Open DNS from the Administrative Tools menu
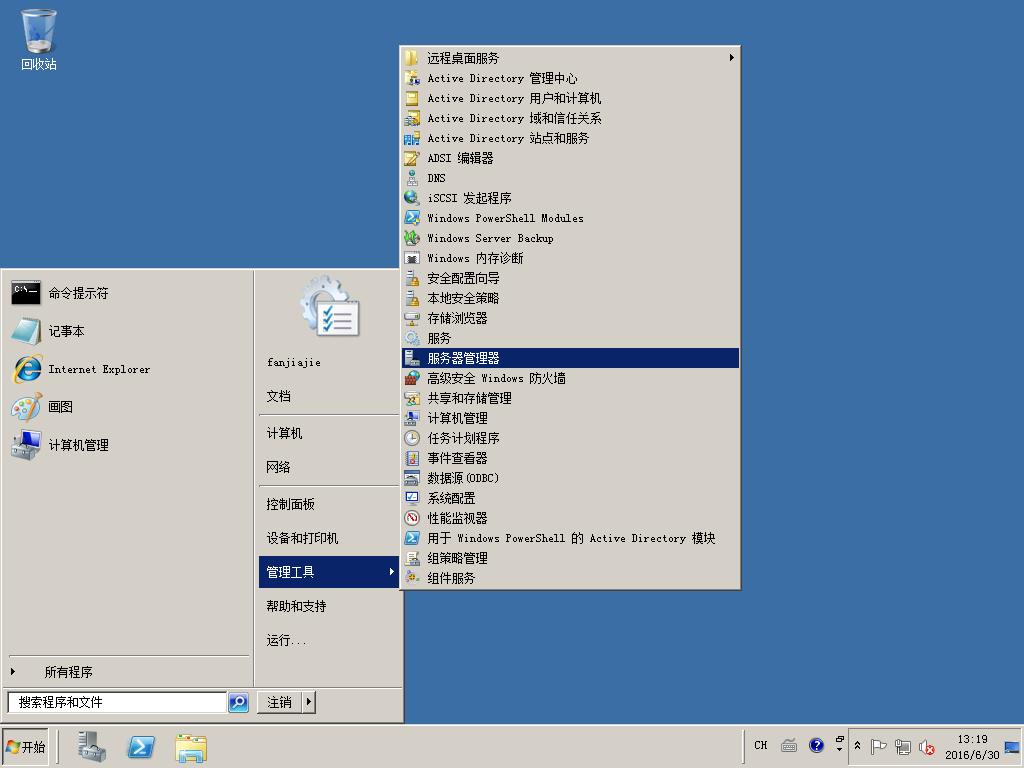 click(x=437, y=178)
